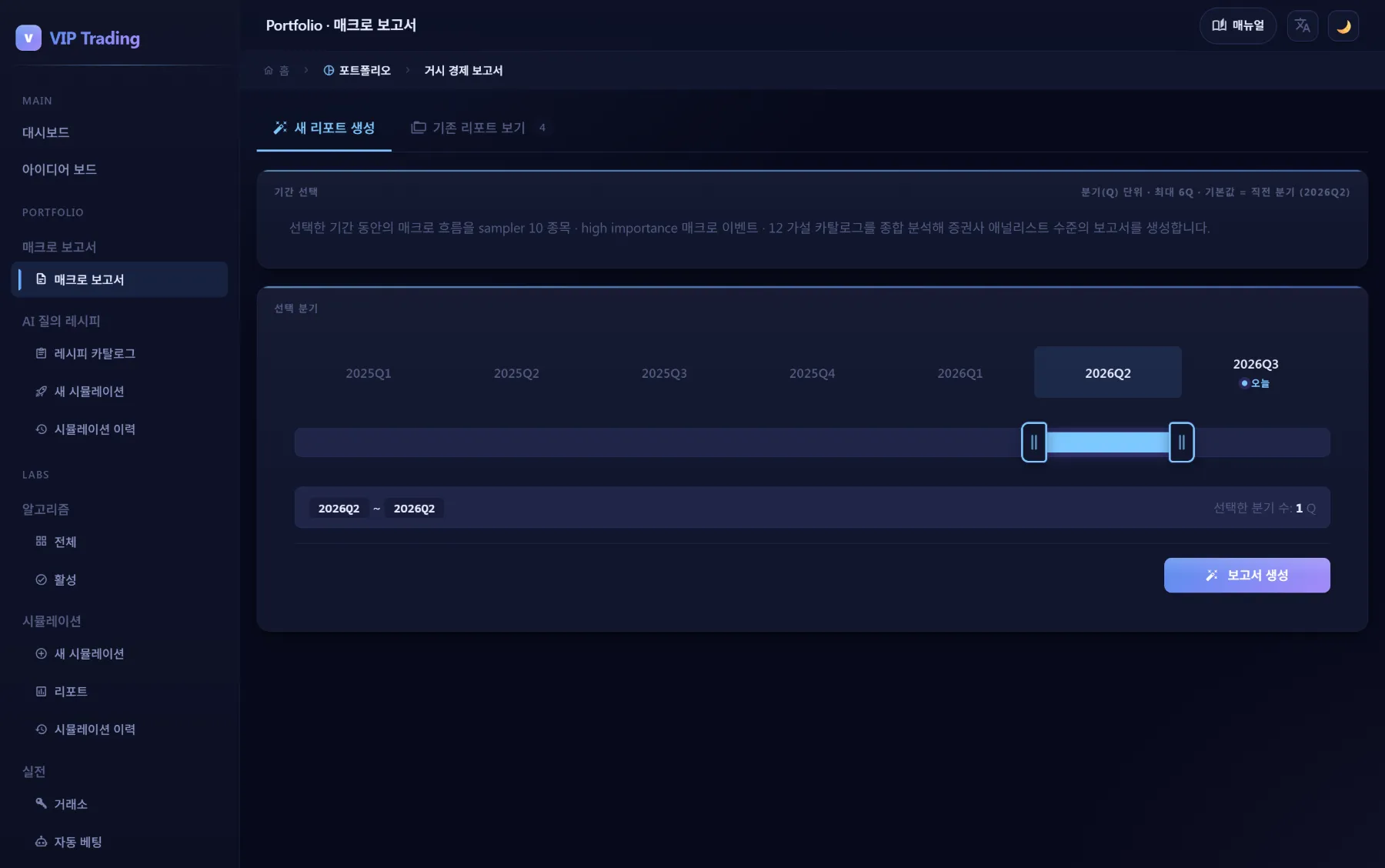Select the 2025Q4 quarter label
Viewport: 1385px width, 868px height.
click(x=812, y=373)
